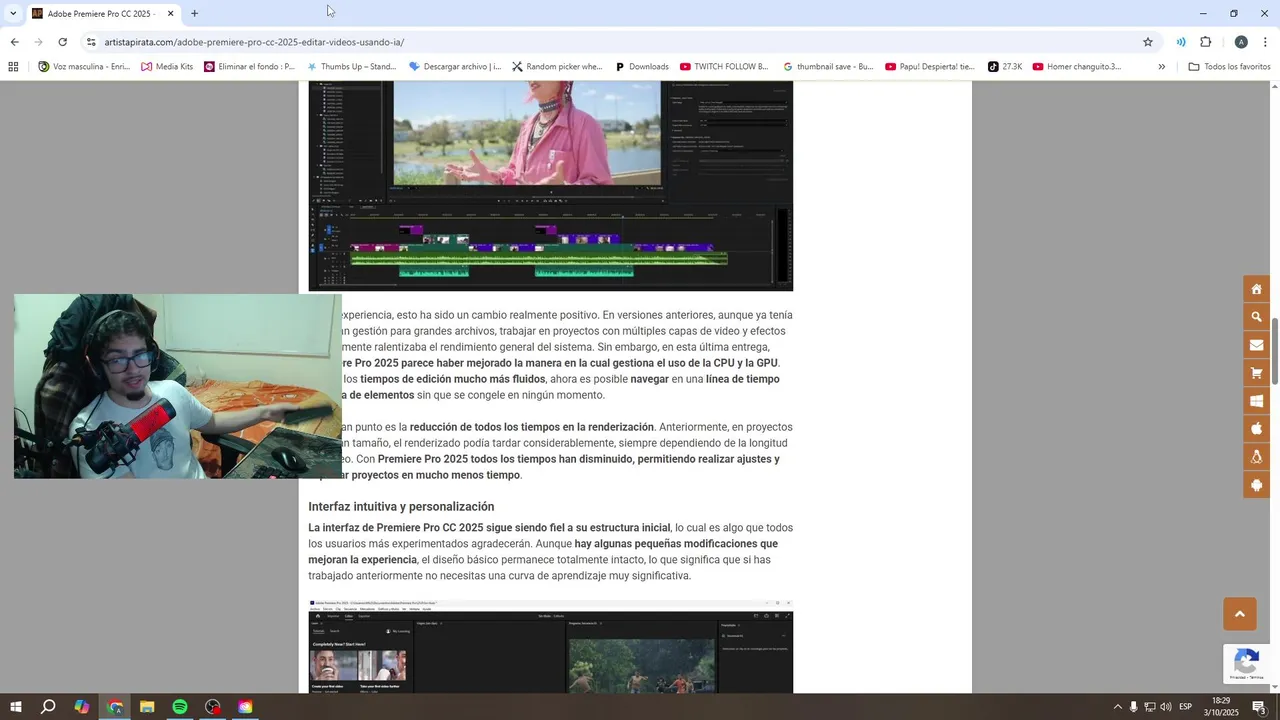The width and height of the screenshot is (1280, 720).
Task: Open the shopping cart sidebar icon
Action: point(1256,373)
